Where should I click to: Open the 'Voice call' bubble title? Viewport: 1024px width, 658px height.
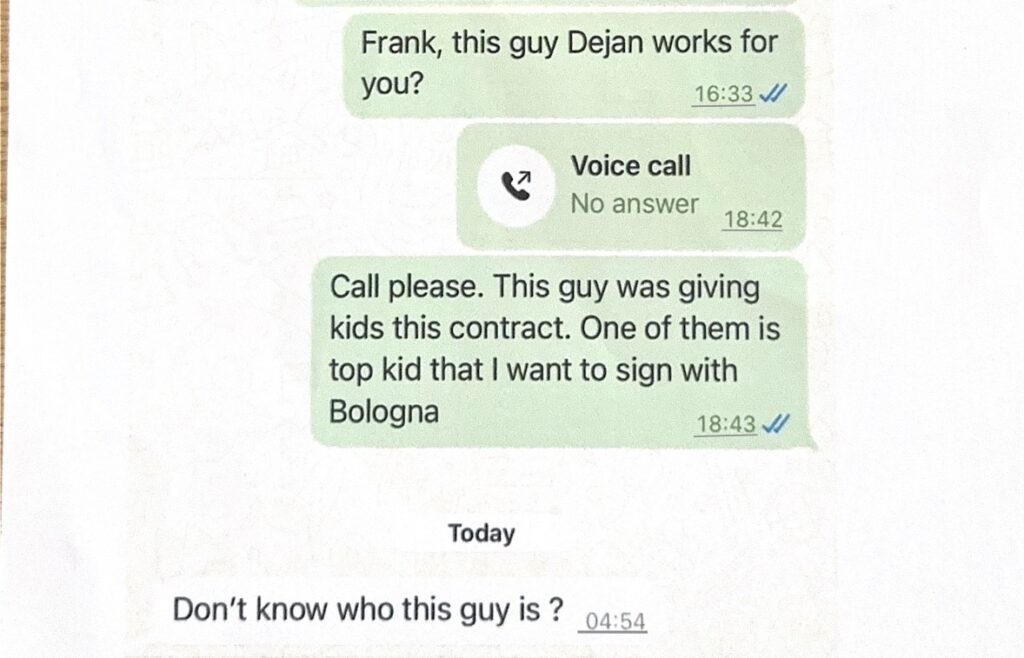pyautogui.click(x=631, y=166)
